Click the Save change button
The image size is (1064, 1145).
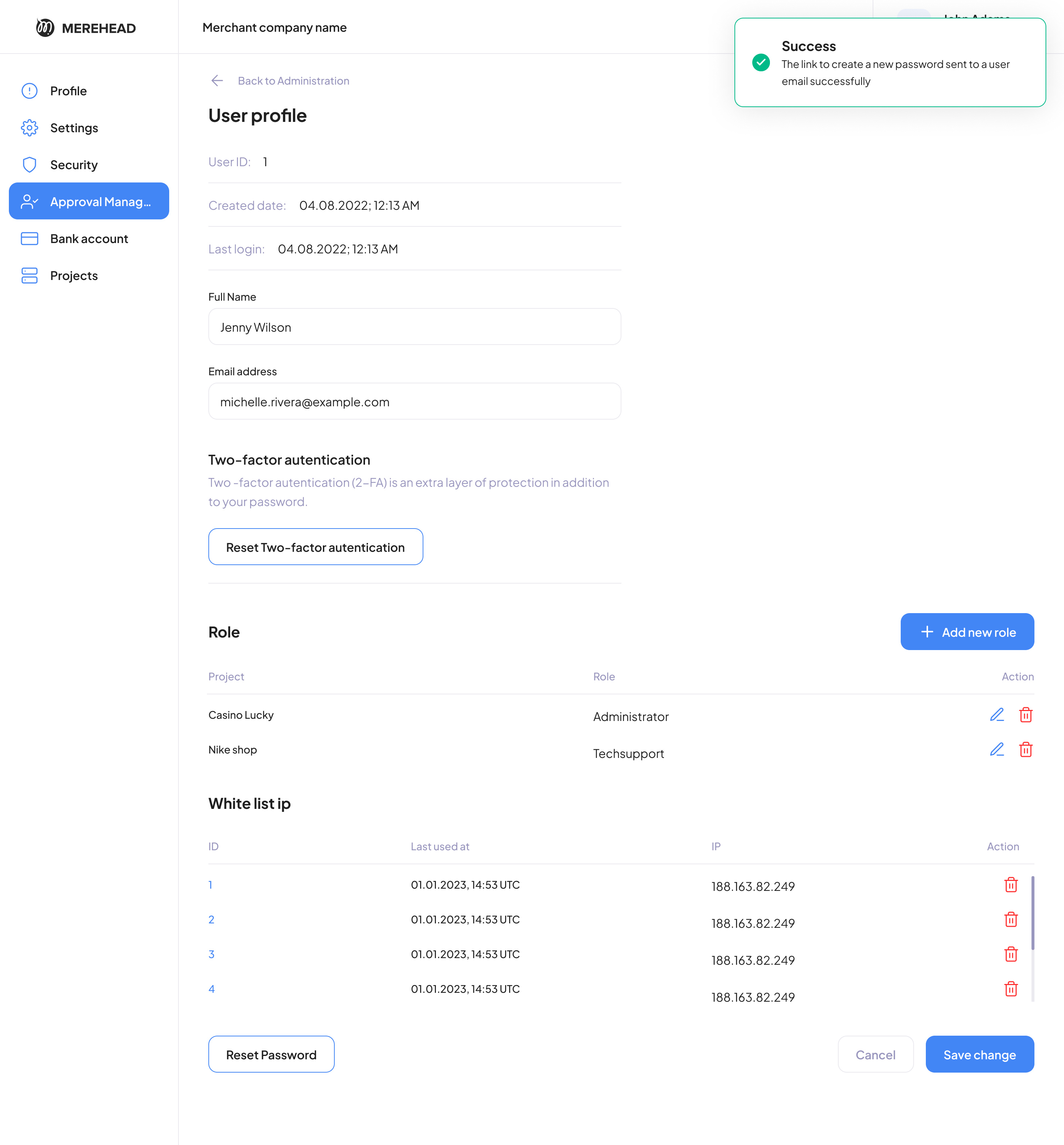click(979, 1055)
